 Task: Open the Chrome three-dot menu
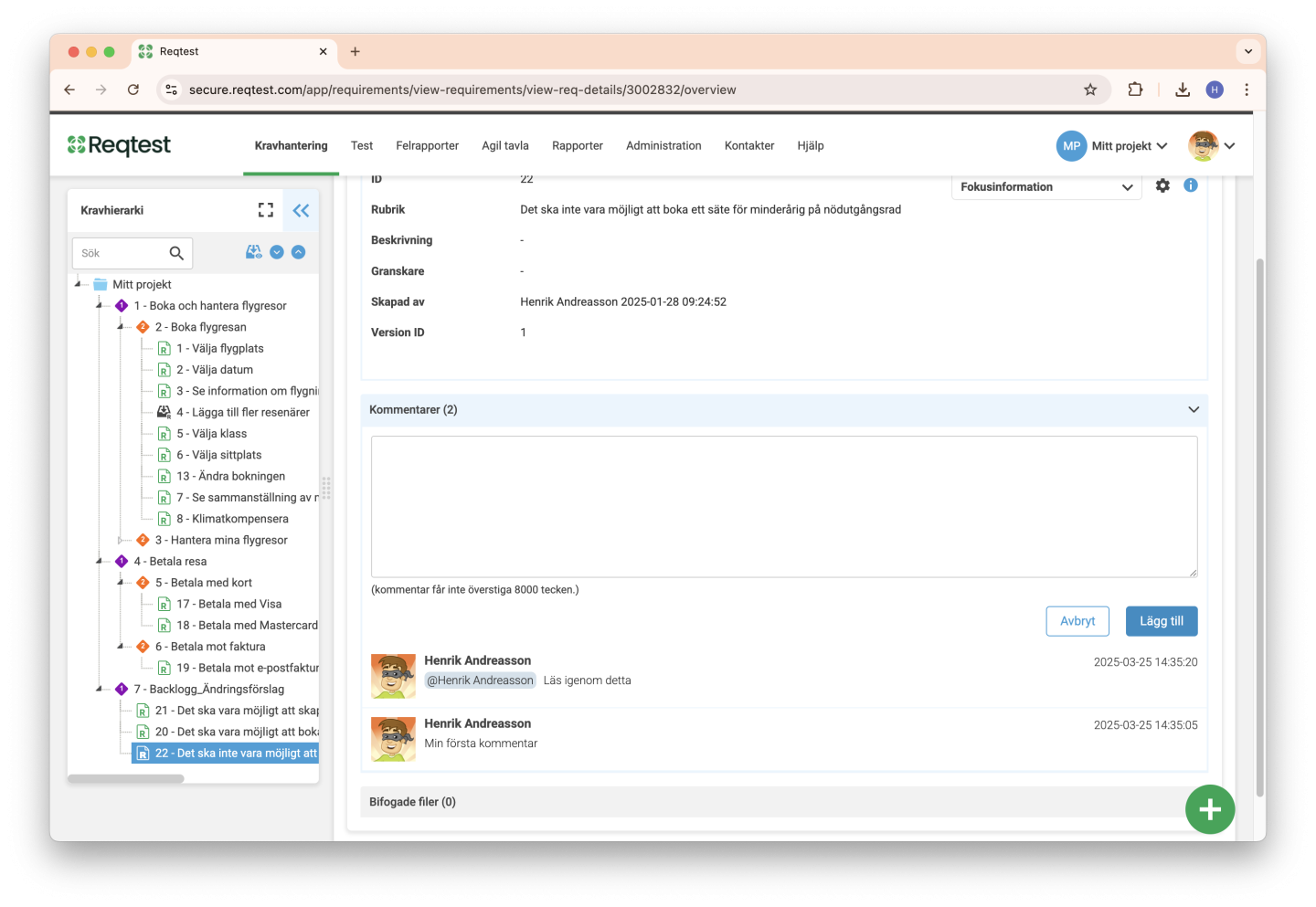[x=1247, y=90]
